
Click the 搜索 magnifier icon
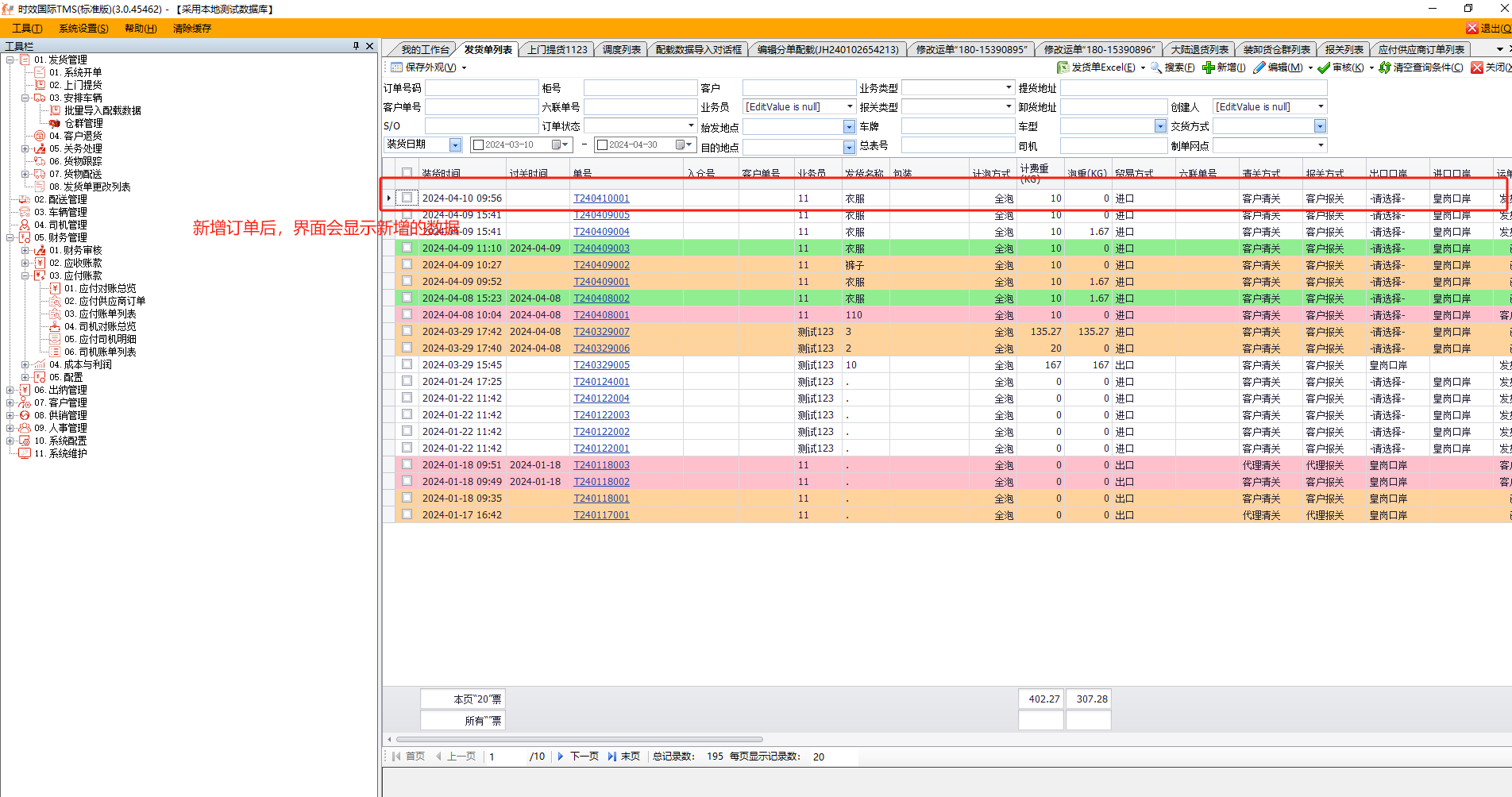1156,67
